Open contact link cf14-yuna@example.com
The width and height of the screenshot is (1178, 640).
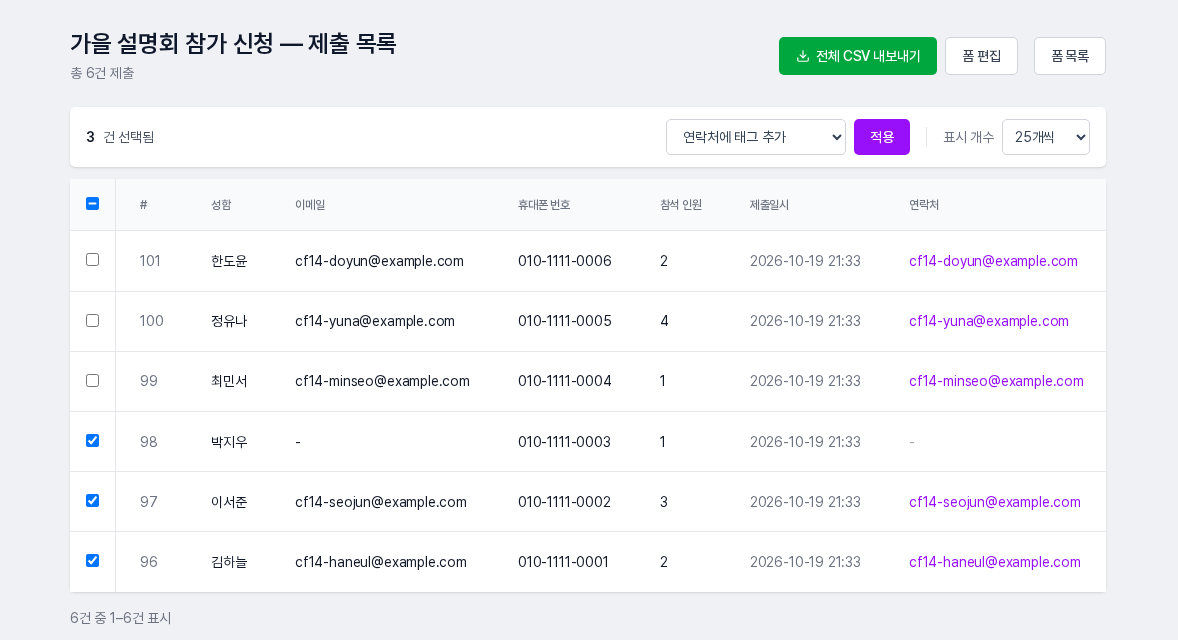click(x=989, y=321)
